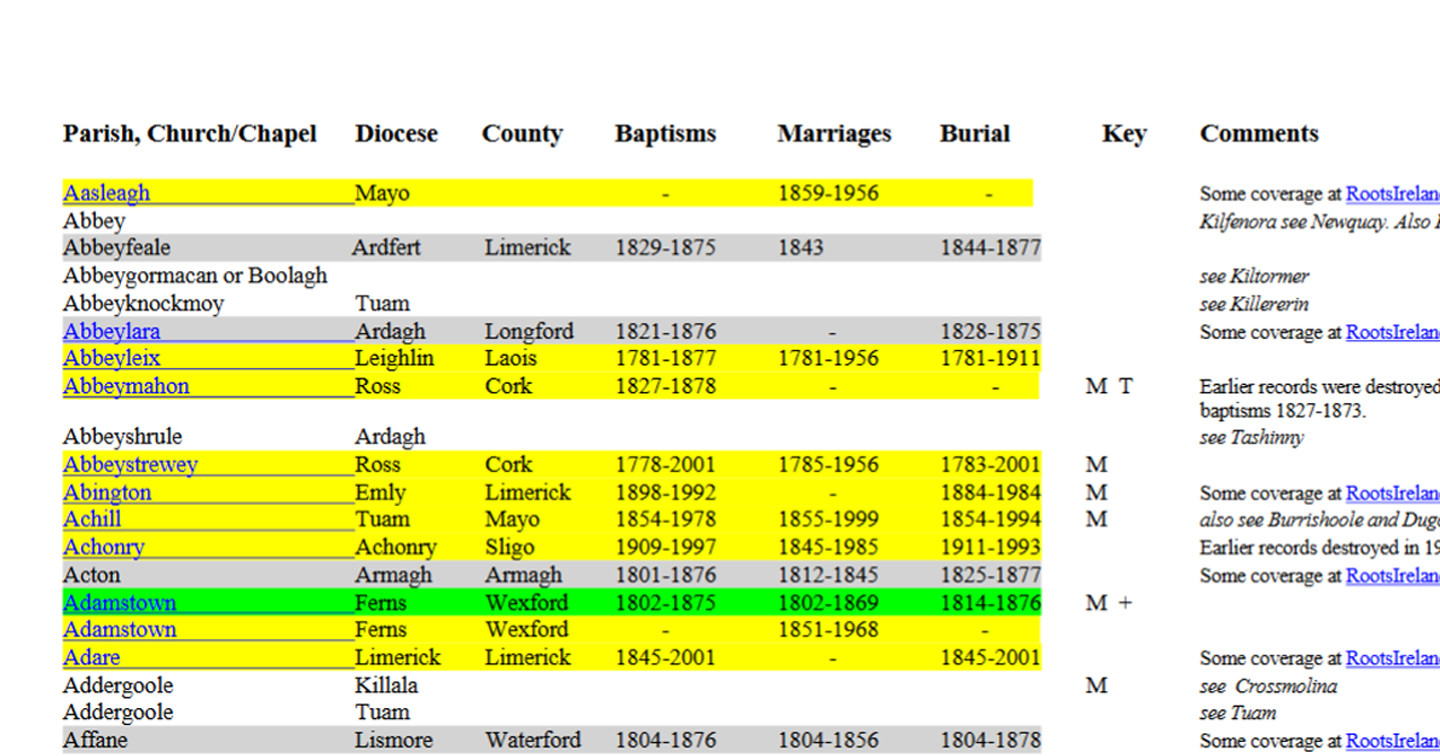The image size is (1440, 756).
Task: Select the County column header
Action: (522, 134)
